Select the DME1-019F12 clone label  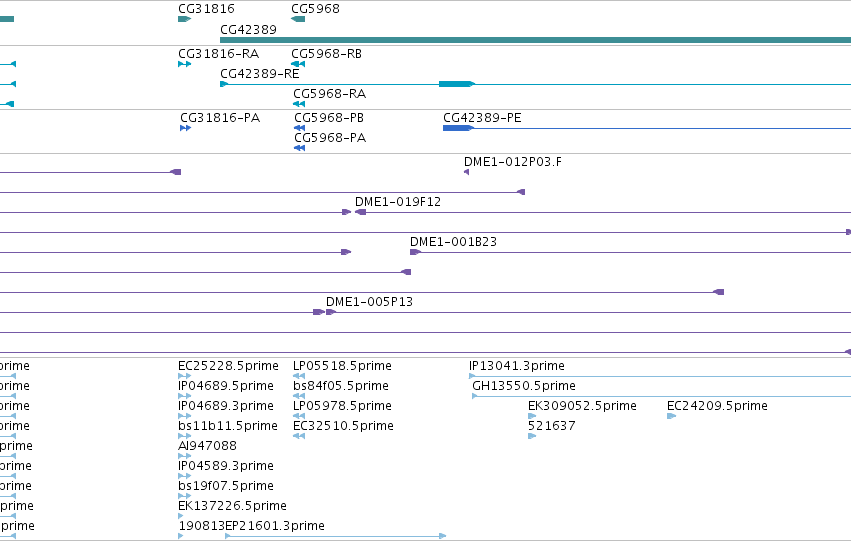point(398,202)
